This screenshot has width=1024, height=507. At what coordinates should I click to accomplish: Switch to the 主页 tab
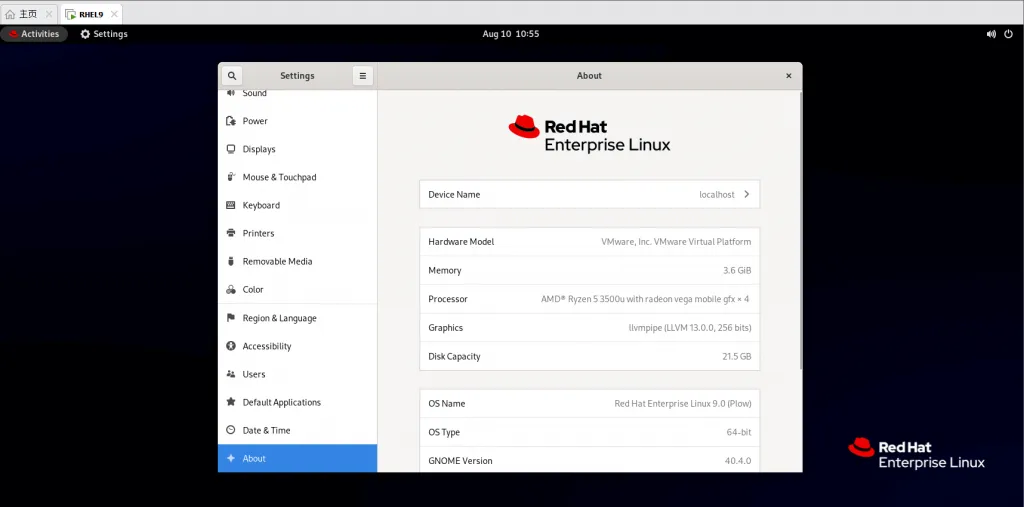coord(29,14)
